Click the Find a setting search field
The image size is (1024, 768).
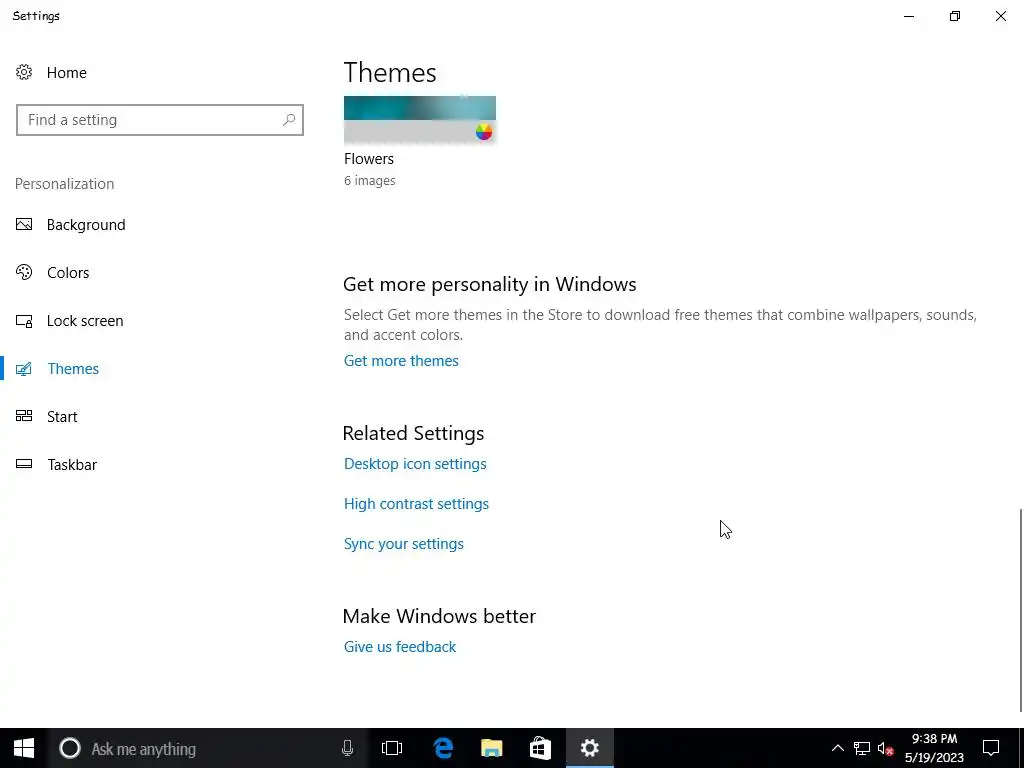pos(160,120)
